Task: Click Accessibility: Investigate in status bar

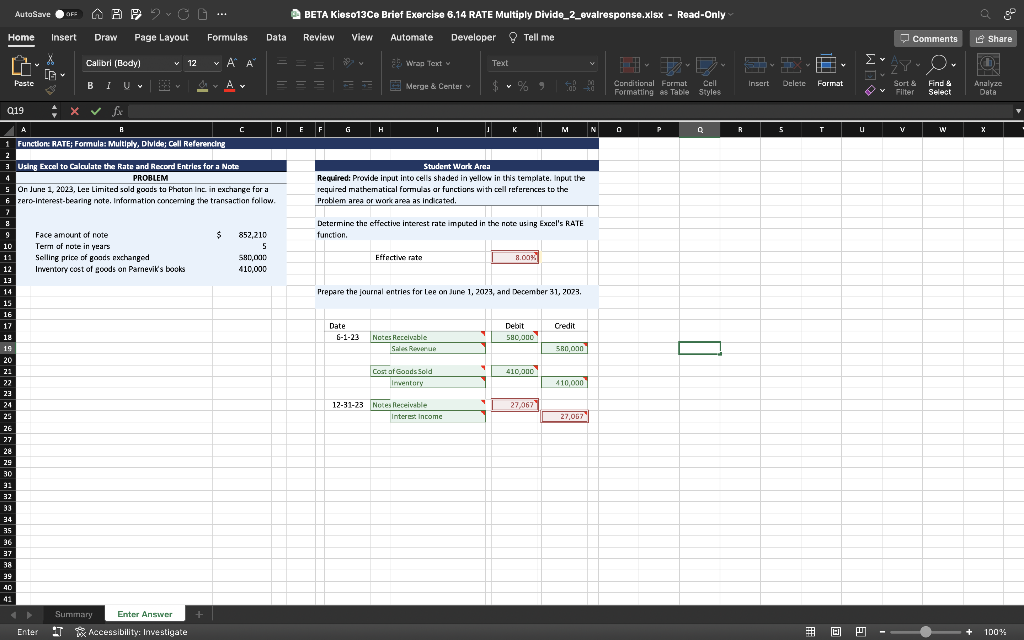Action: click(x=132, y=632)
